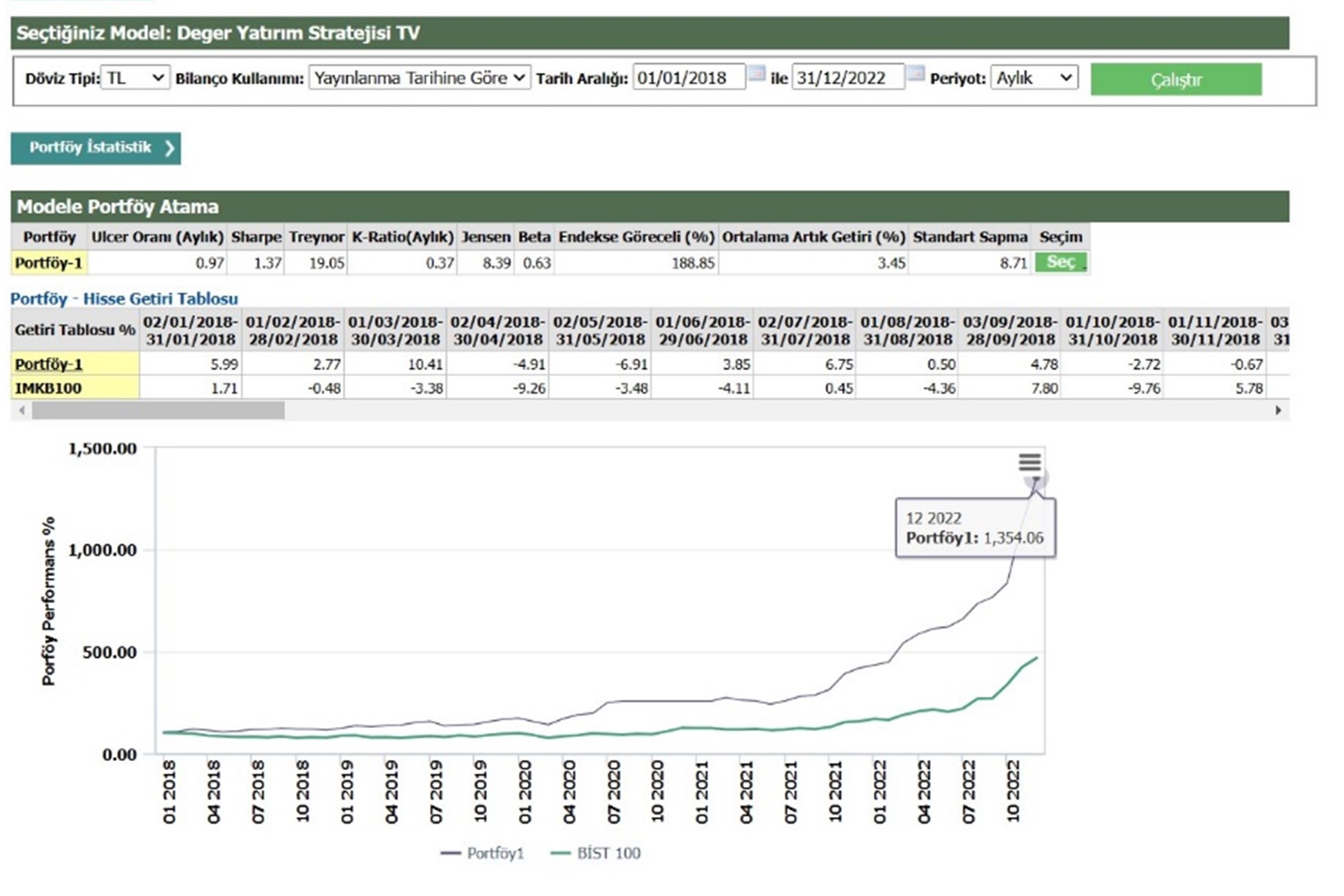Click the Sharpe column header
This screenshot has height=896, width=1344.
coord(256,237)
